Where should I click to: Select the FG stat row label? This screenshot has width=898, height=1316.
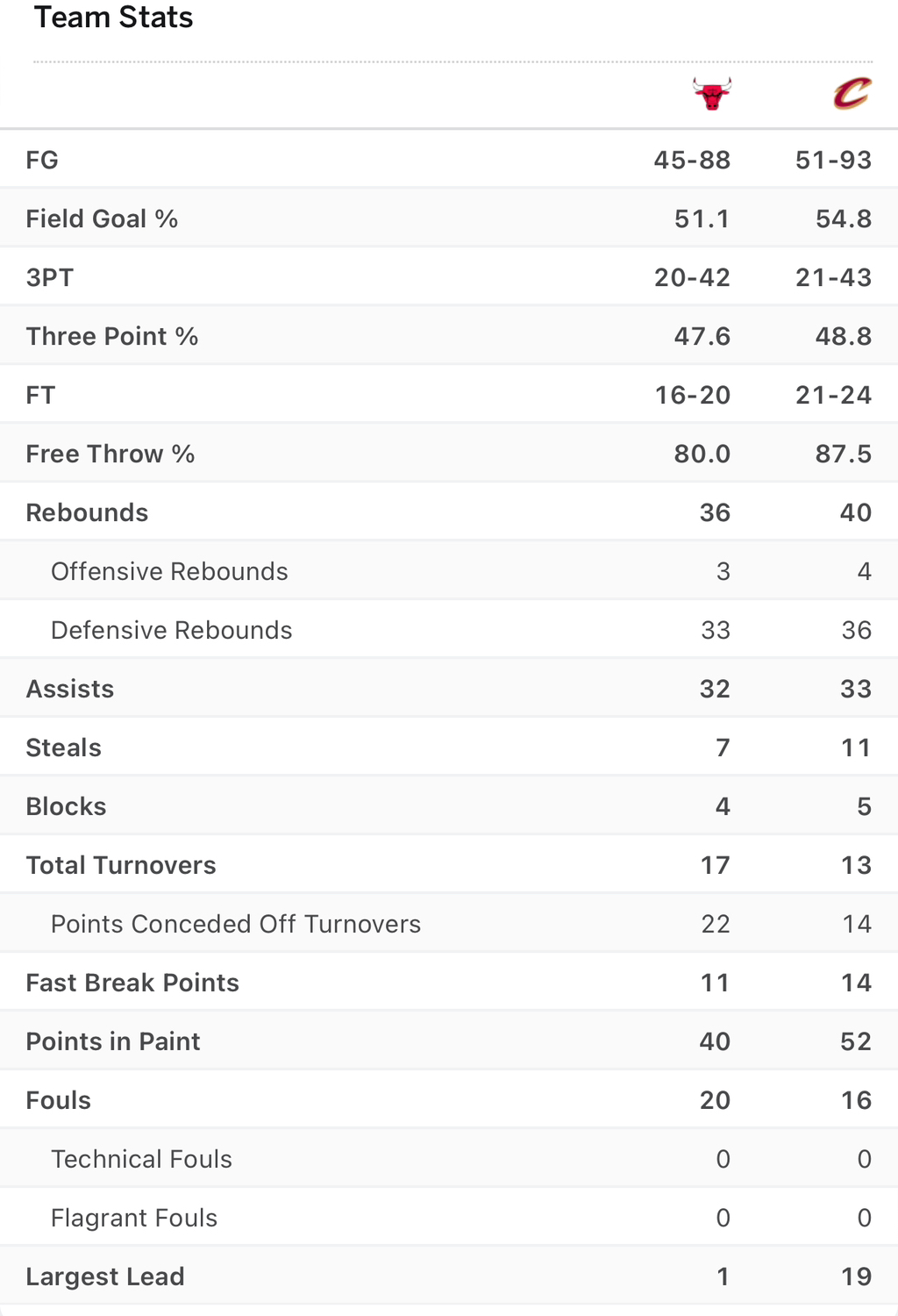pos(42,160)
